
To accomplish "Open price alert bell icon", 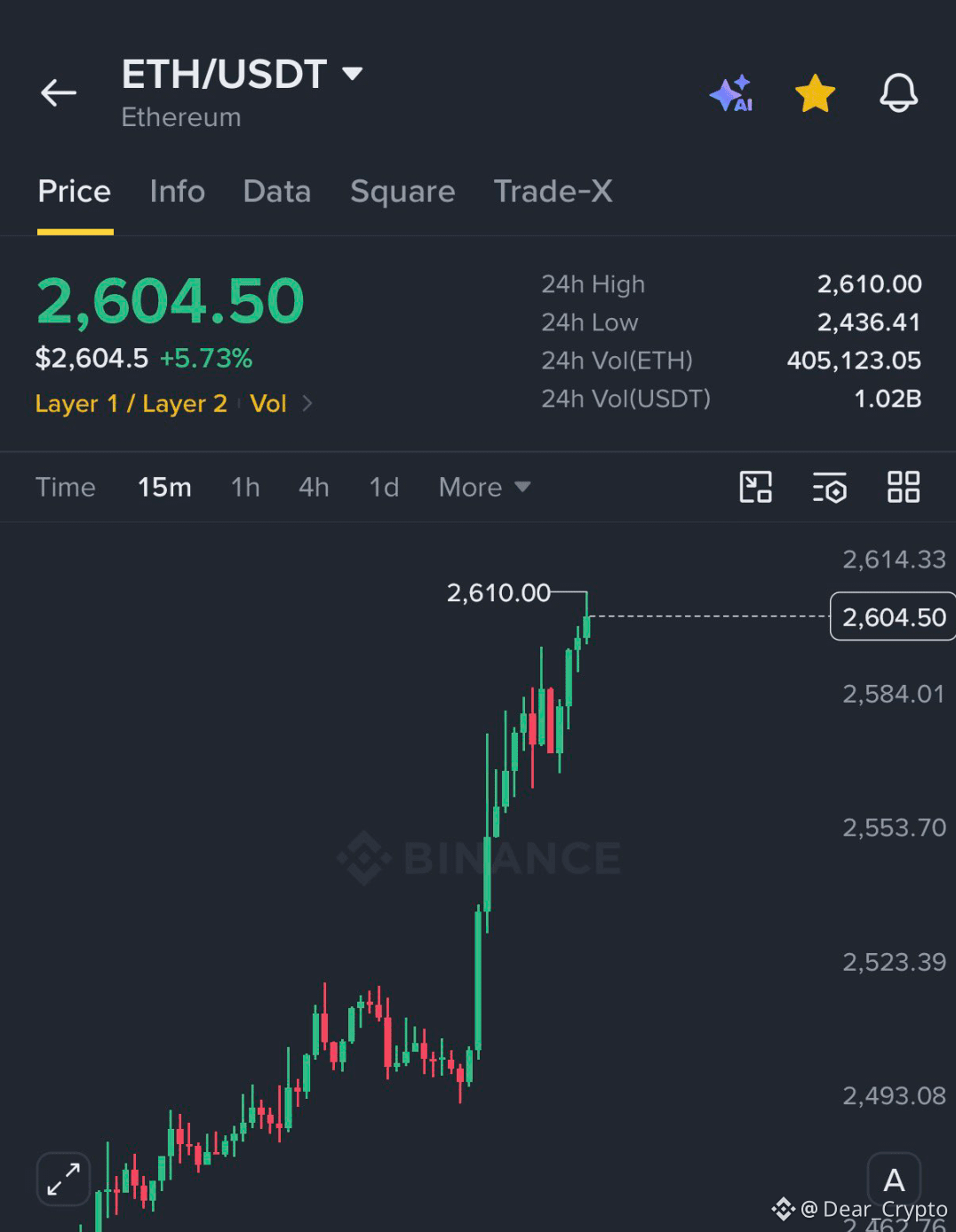I will click(898, 92).
